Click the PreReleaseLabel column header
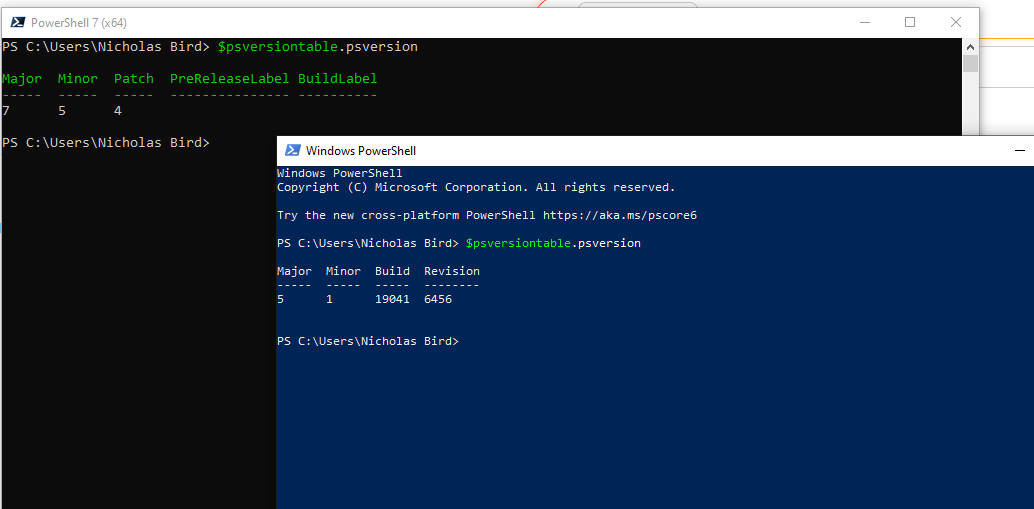Viewport: 1034px width, 509px height. pyautogui.click(x=229, y=79)
